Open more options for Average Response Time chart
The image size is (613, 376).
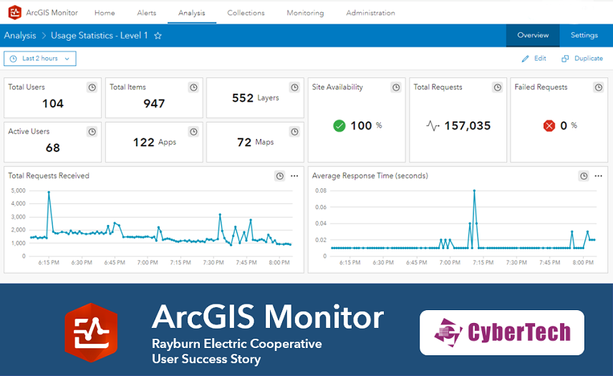(x=599, y=176)
